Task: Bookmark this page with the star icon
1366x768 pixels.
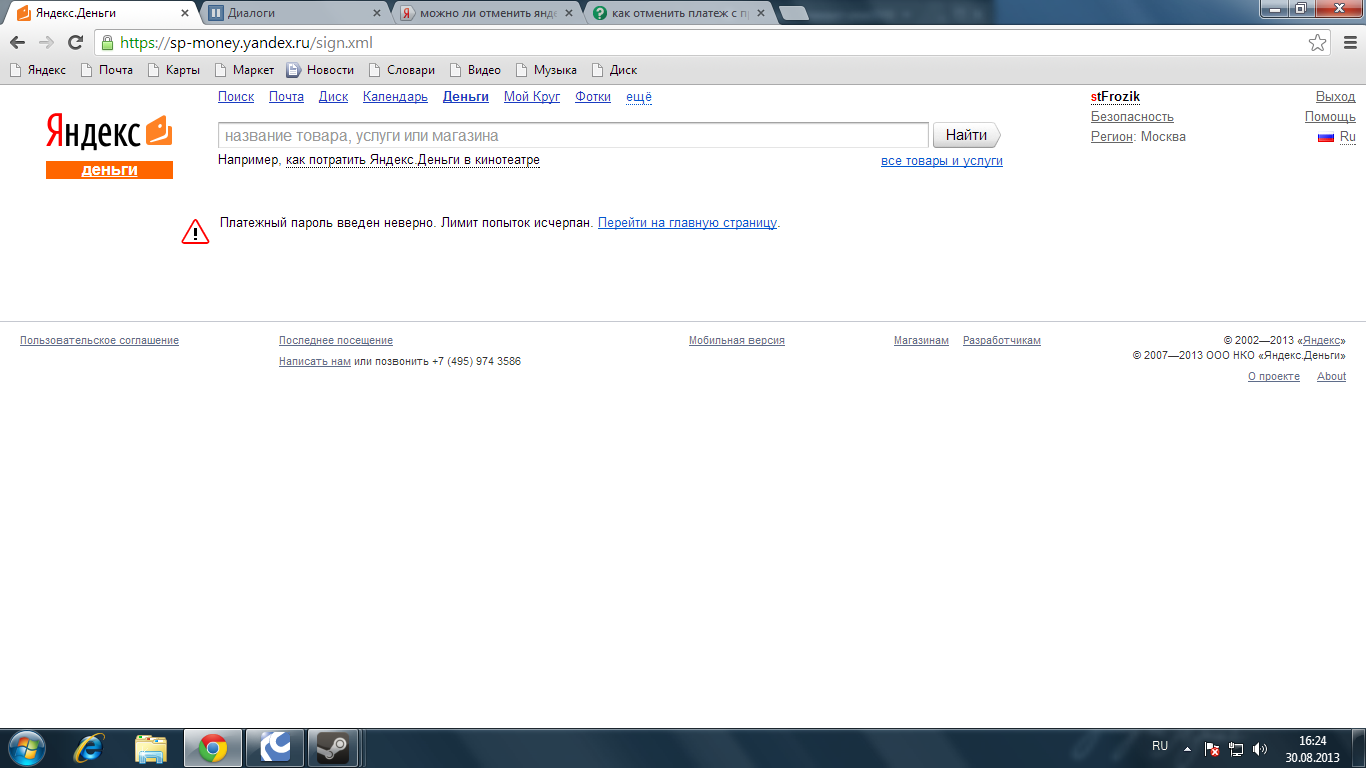Action: coord(1318,43)
